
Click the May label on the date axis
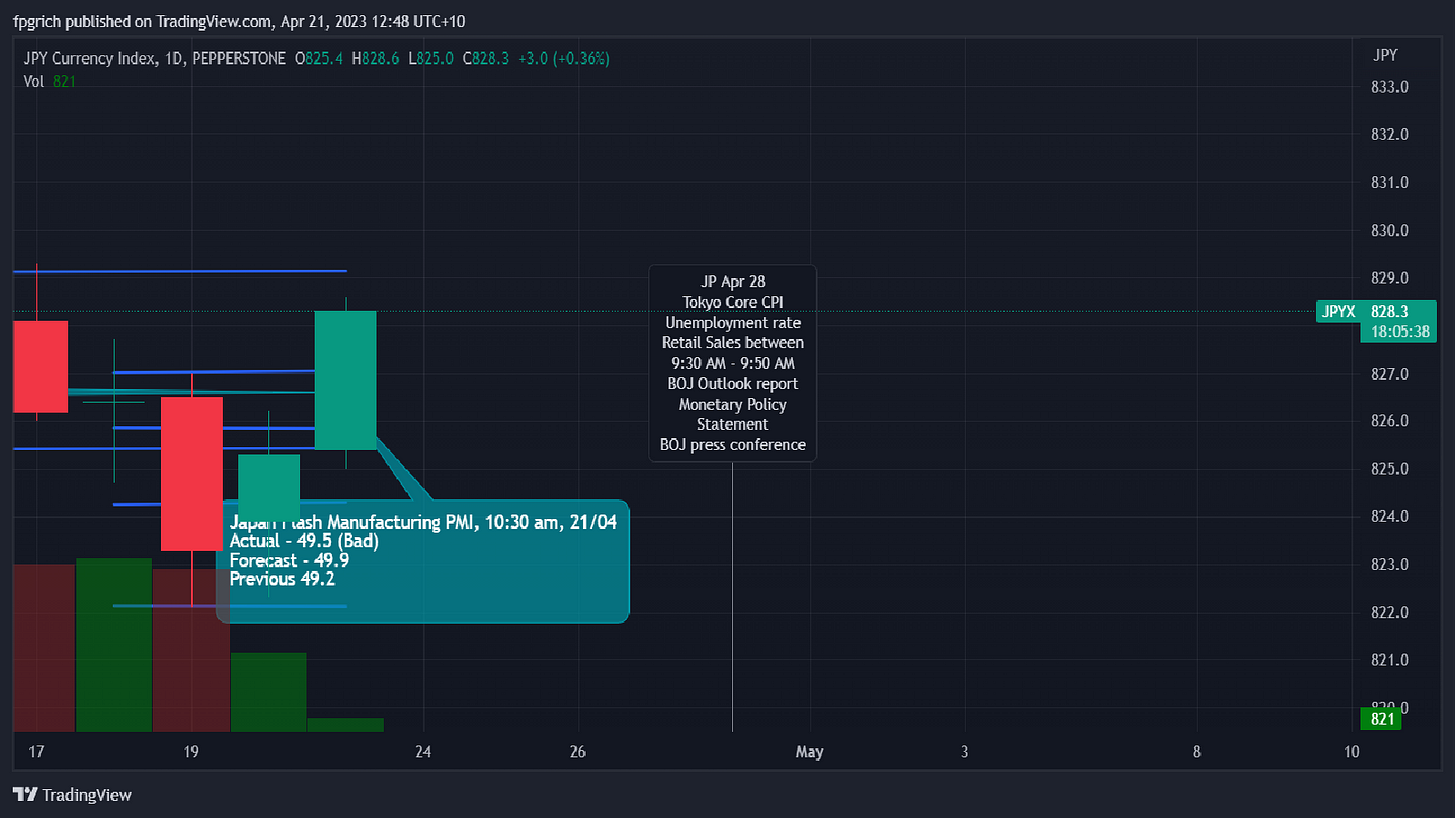809,752
